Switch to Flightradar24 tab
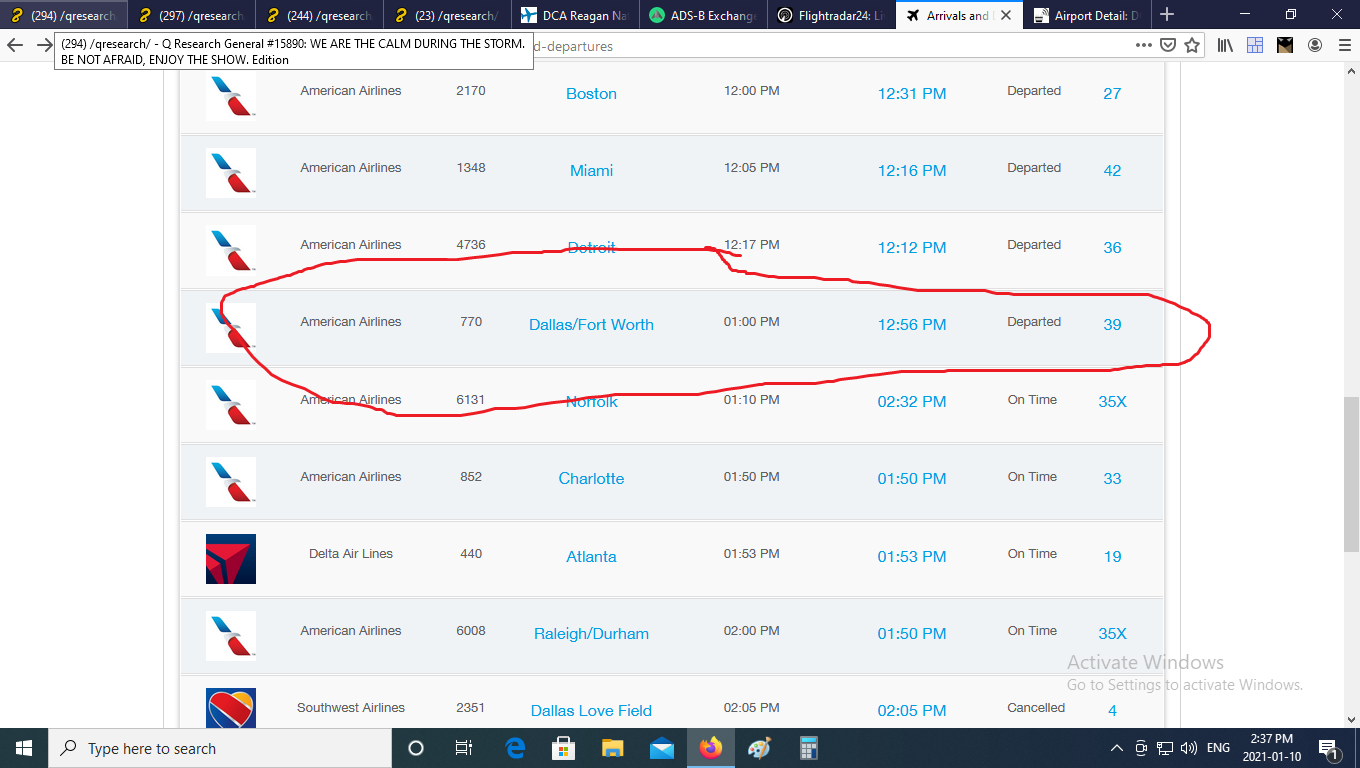 pyautogui.click(x=832, y=15)
